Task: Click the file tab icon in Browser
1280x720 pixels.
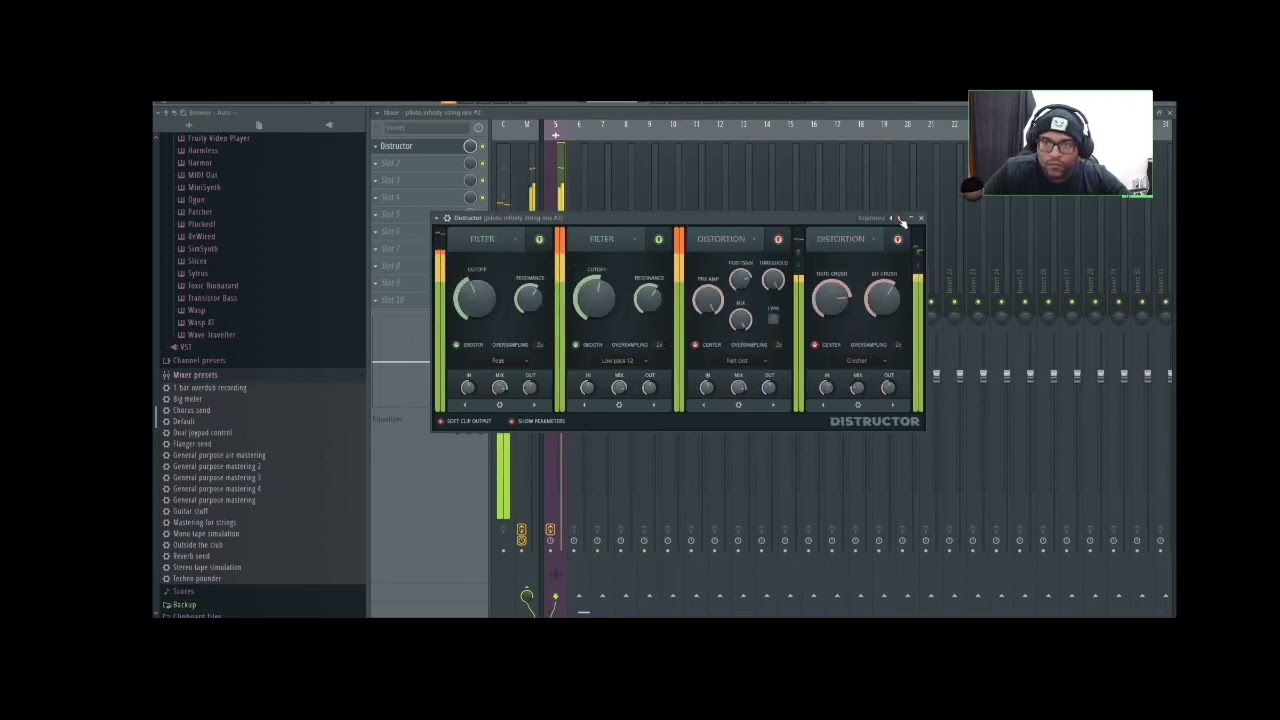Action: point(258,125)
